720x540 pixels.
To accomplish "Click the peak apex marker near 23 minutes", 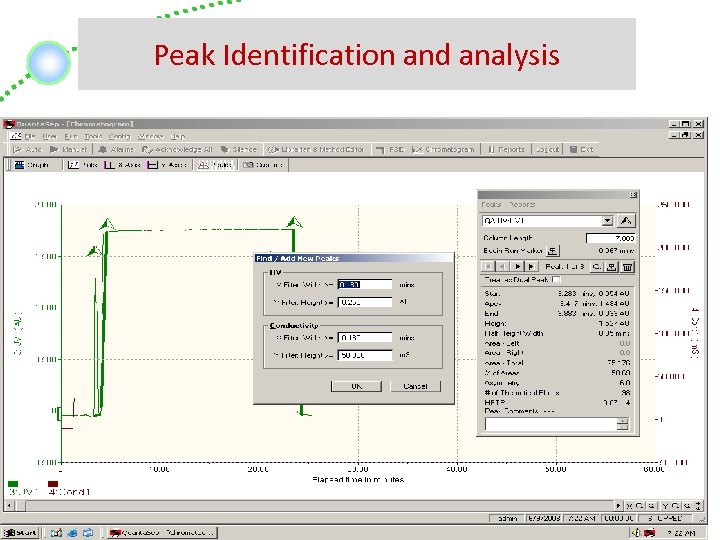I will pyautogui.click(x=294, y=223).
